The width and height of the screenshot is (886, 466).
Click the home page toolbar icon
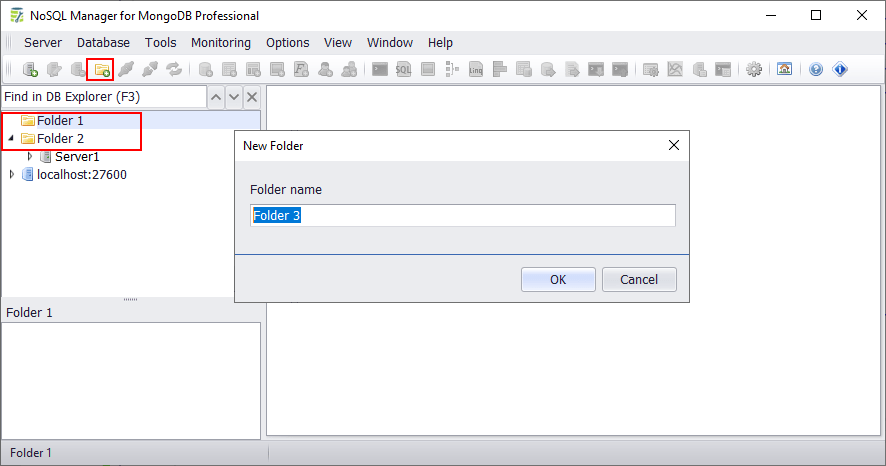point(784,70)
